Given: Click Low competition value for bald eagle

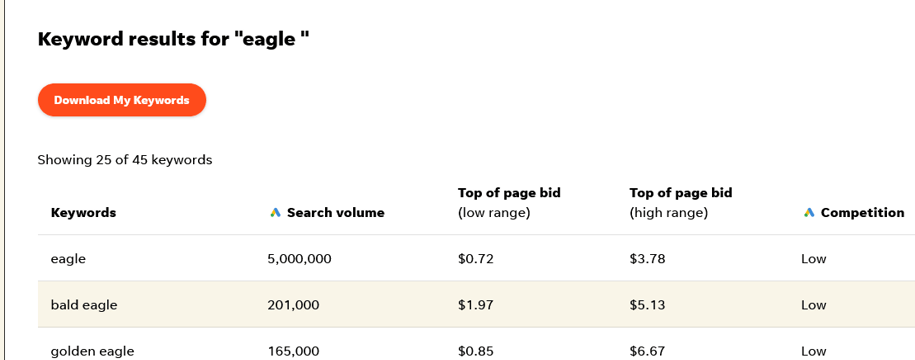Looking at the screenshot, I should pyautogui.click(x=814, y=305).
